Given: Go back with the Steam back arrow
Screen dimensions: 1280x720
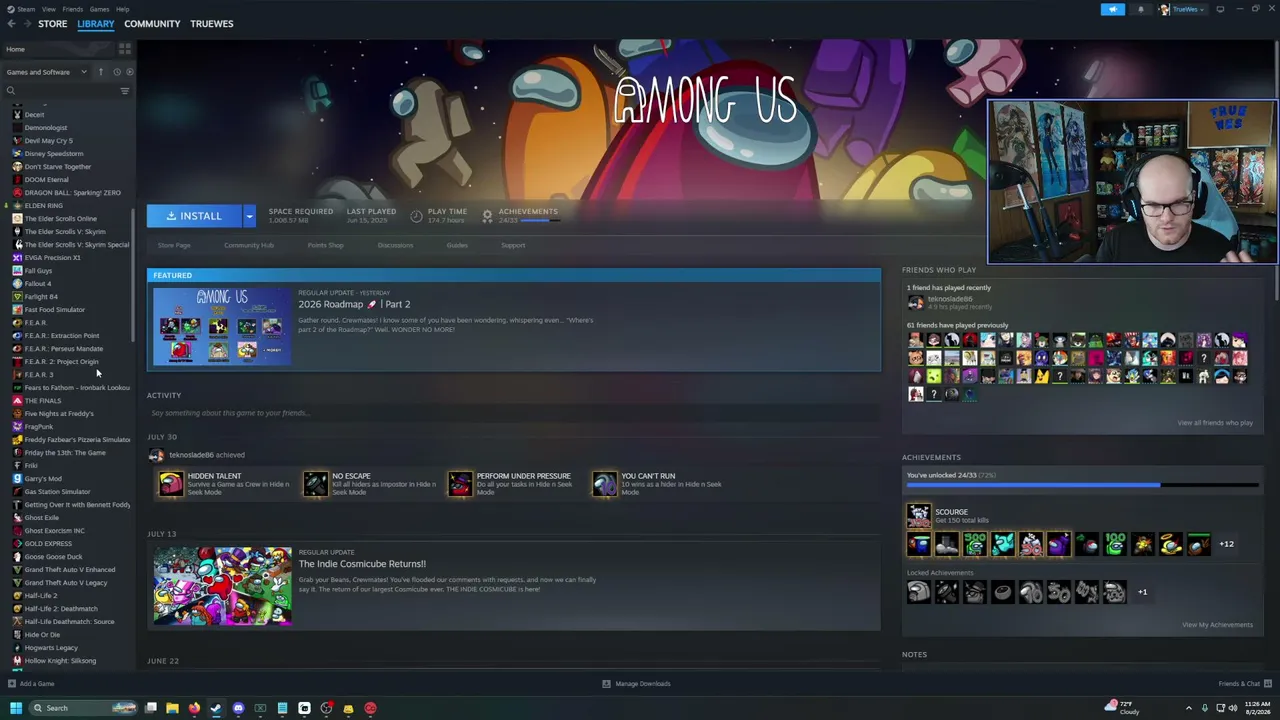Looking at the screenshot, I should click(x=11, y=24).
